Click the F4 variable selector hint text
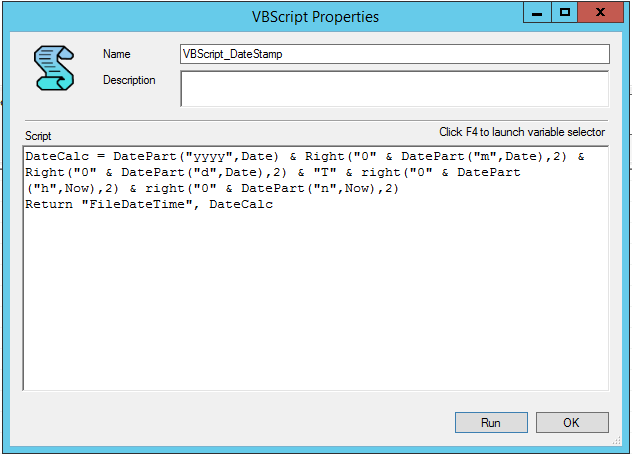 point(522,132)
